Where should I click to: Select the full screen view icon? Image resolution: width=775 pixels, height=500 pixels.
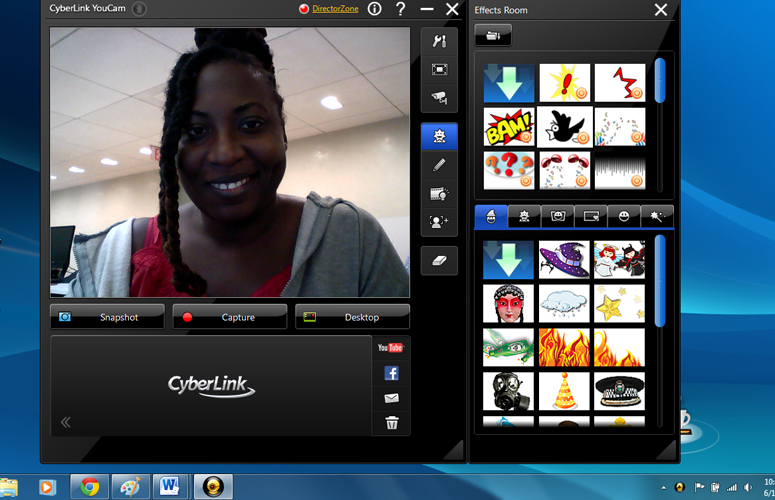click(439, 69)
